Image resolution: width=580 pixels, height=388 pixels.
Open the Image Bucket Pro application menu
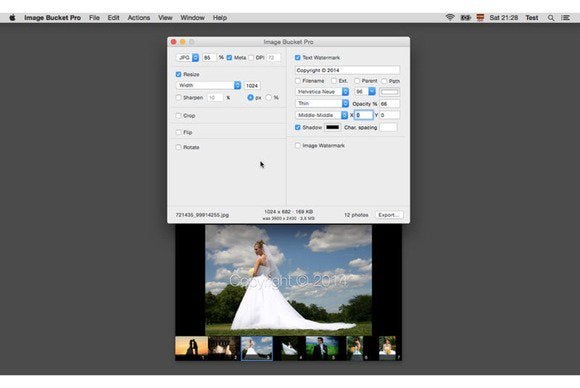[53, 18]
